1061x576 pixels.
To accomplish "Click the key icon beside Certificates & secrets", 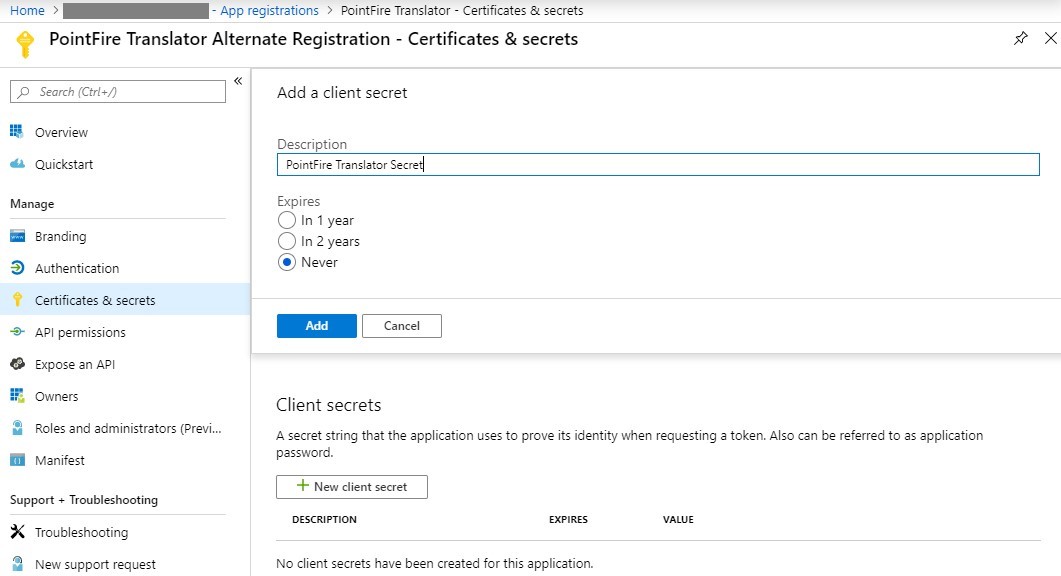I will click(x=18, y=300).
